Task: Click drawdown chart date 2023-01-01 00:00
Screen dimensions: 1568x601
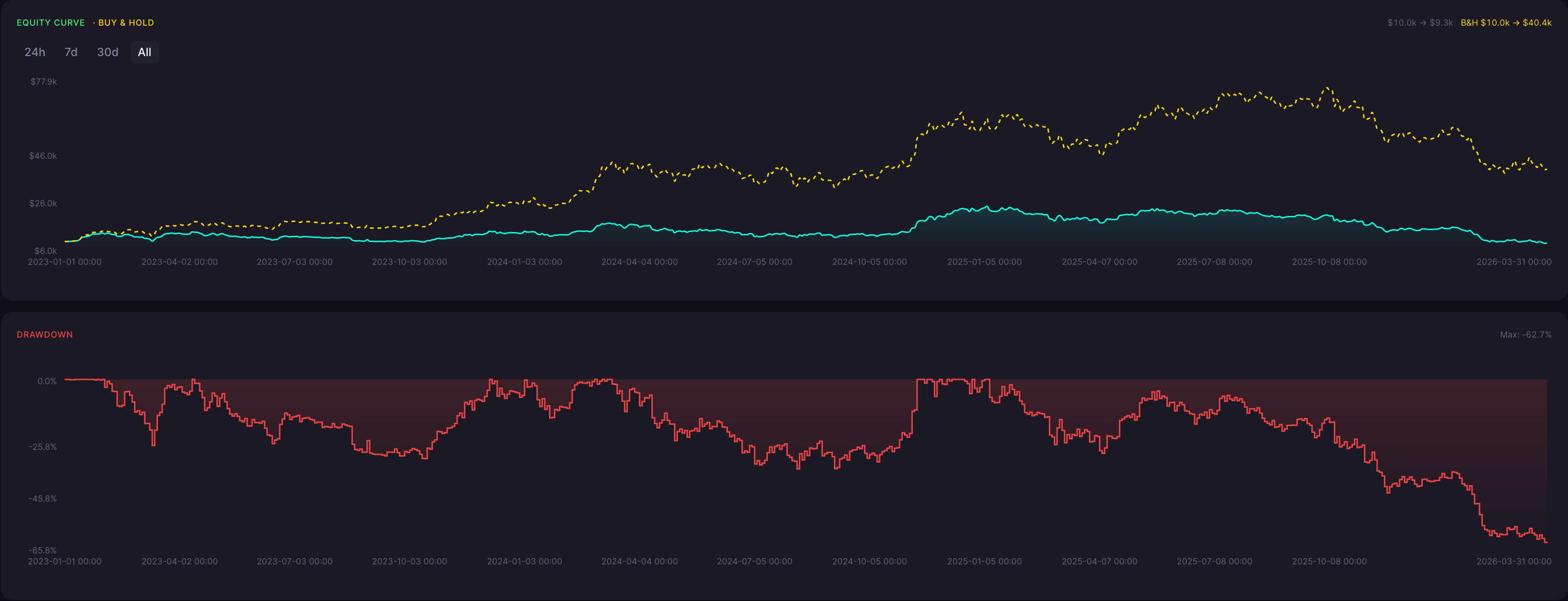Action: tap(65, 562)
